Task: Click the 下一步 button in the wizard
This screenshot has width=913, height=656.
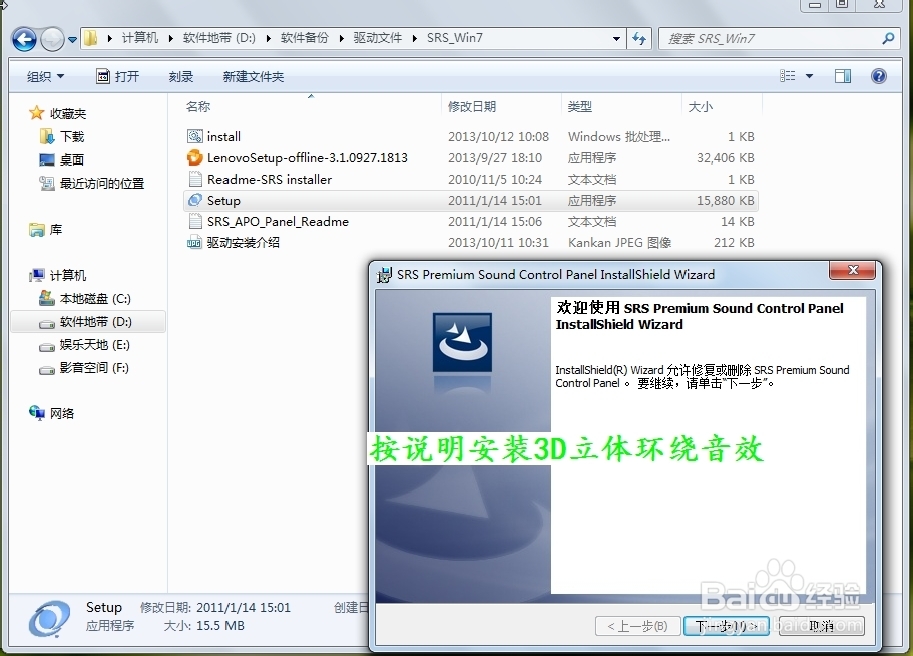Action: pyautogui.click(x=724, y=626)
